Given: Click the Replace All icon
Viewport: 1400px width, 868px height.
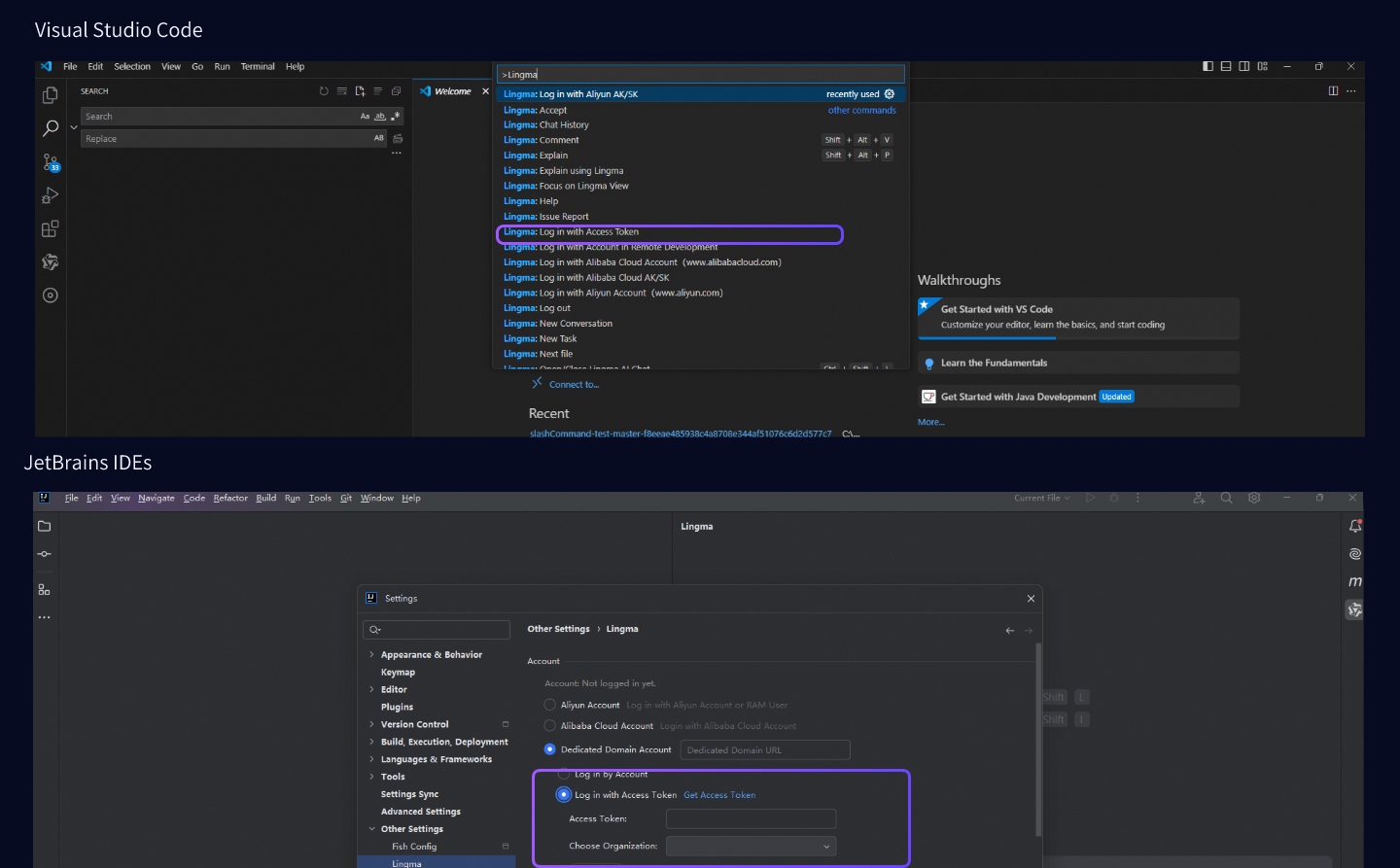Looking at the screenshot, I should tap(398, 139).
